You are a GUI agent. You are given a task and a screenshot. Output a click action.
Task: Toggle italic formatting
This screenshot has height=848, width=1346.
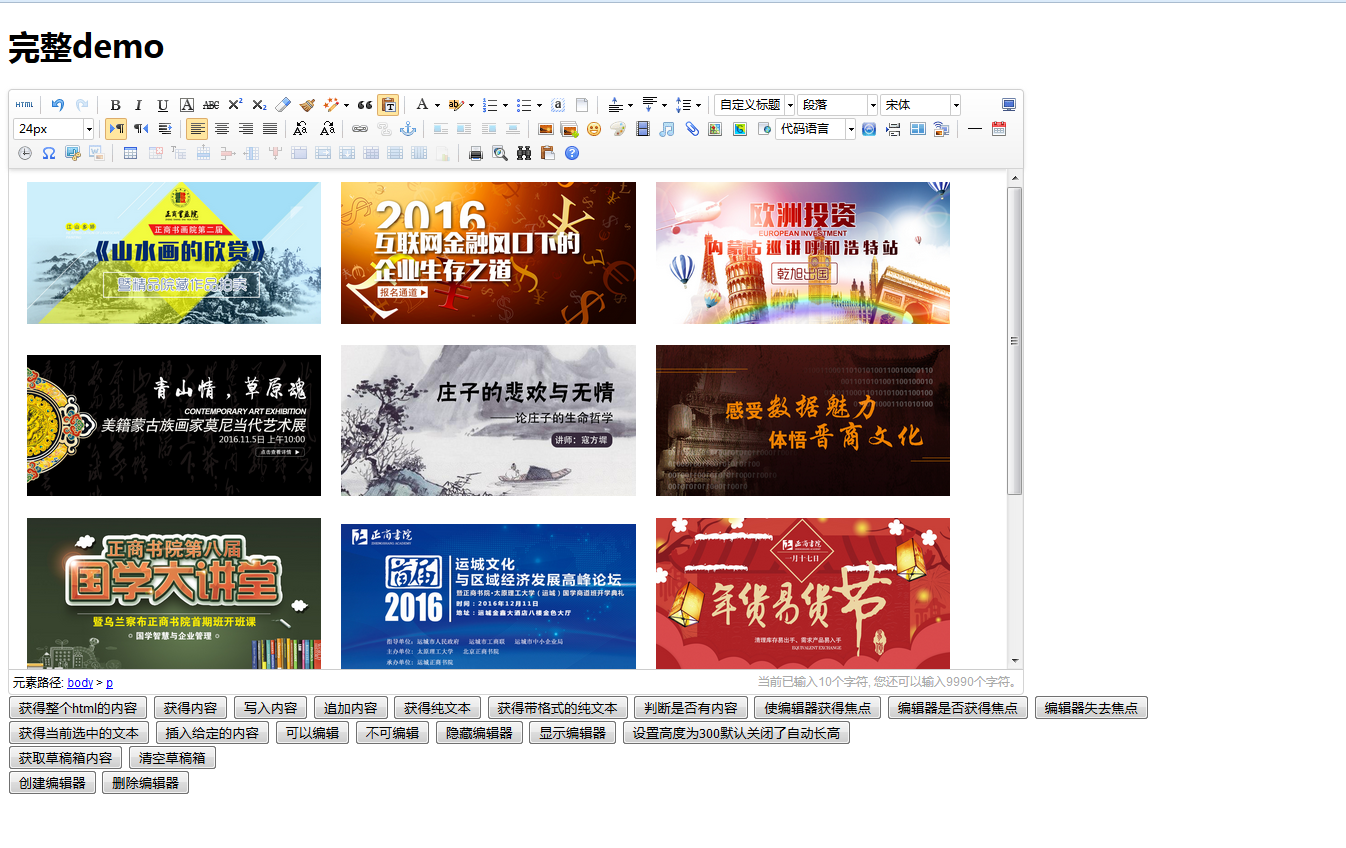139,105
